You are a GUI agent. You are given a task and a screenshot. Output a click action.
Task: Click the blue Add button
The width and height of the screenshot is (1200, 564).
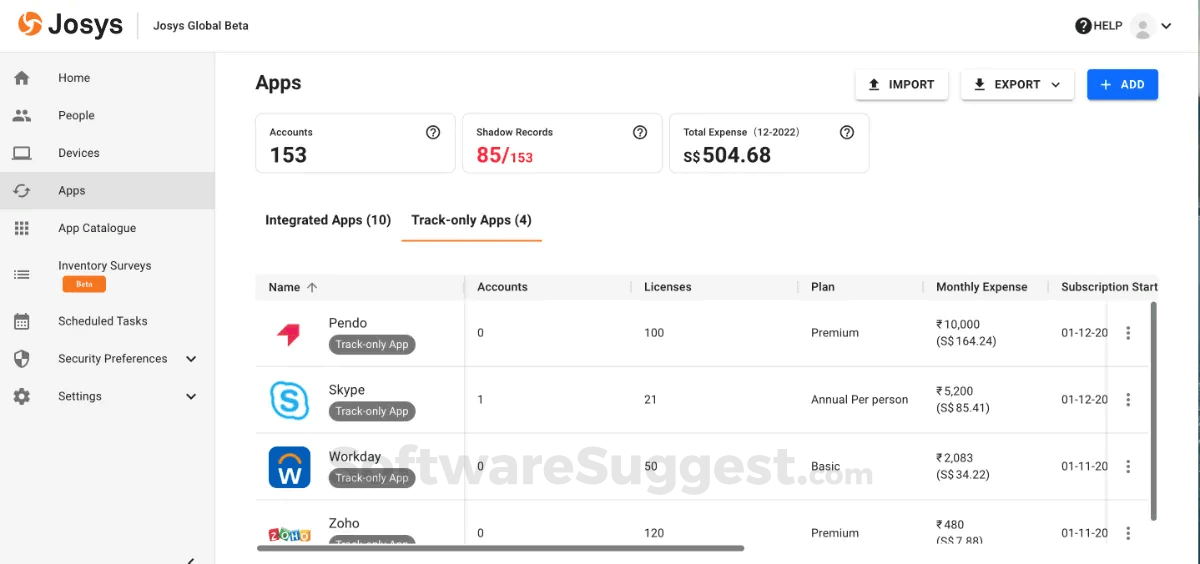(1122, 85)
